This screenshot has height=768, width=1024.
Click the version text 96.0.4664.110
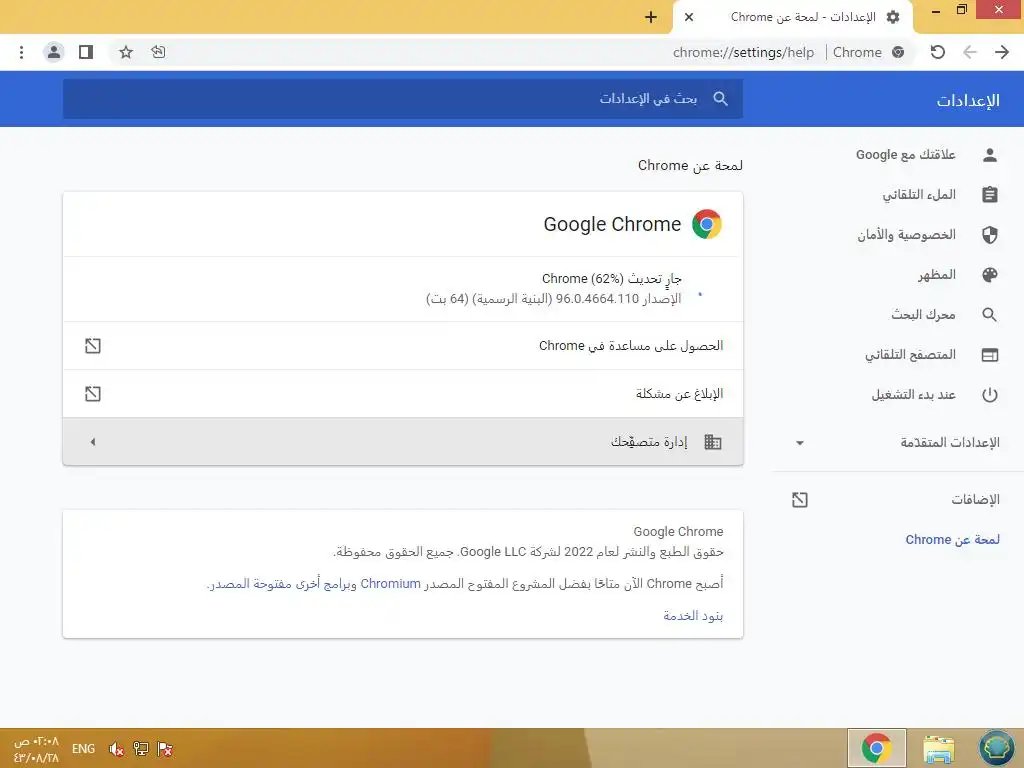tap(597, 299)
